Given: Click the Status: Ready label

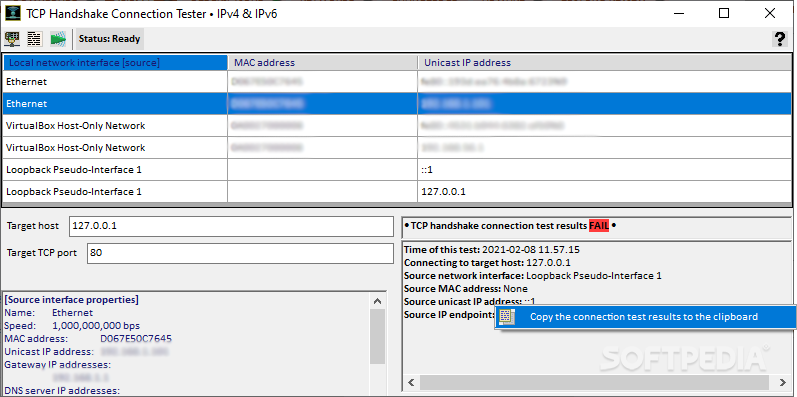Looking at the screenshot, I should (x=109, y=39).
